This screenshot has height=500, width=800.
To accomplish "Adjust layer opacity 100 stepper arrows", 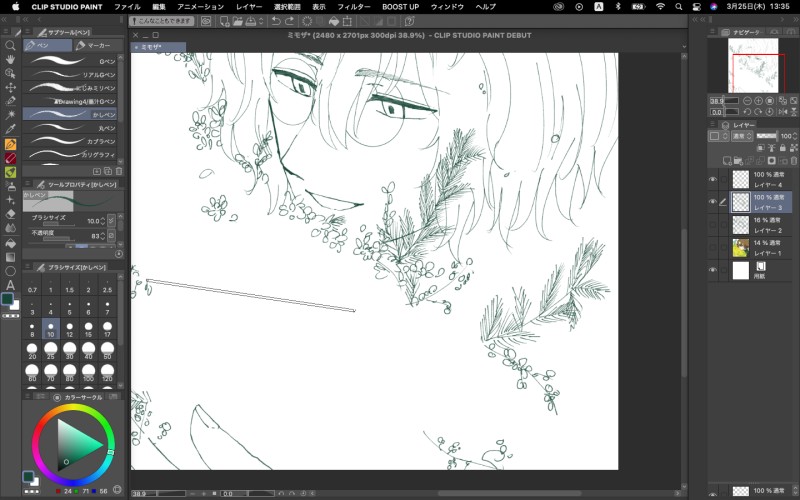I will click(795, 136).
